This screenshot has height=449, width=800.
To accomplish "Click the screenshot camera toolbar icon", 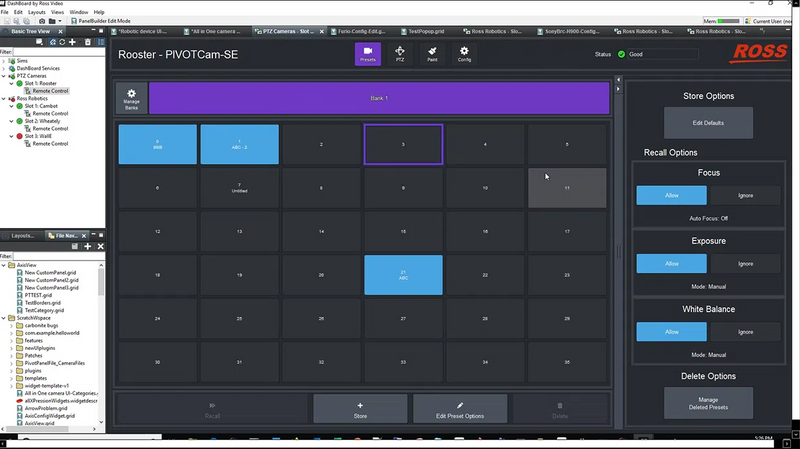I will pyautogui.click(x=41, y=21).
